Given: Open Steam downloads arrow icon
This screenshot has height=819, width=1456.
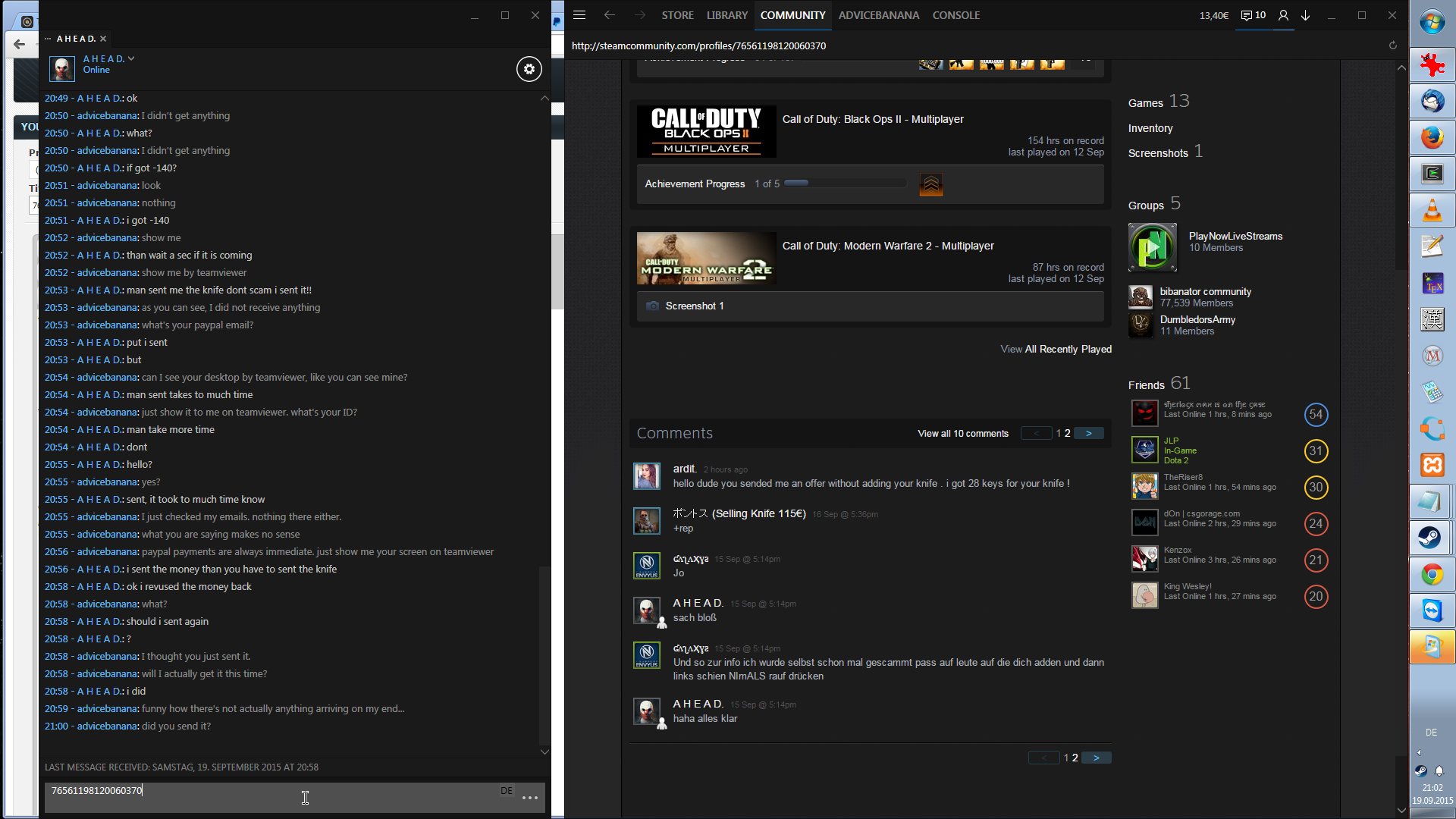Looking at the screenshot, I should pos(1305,15).
